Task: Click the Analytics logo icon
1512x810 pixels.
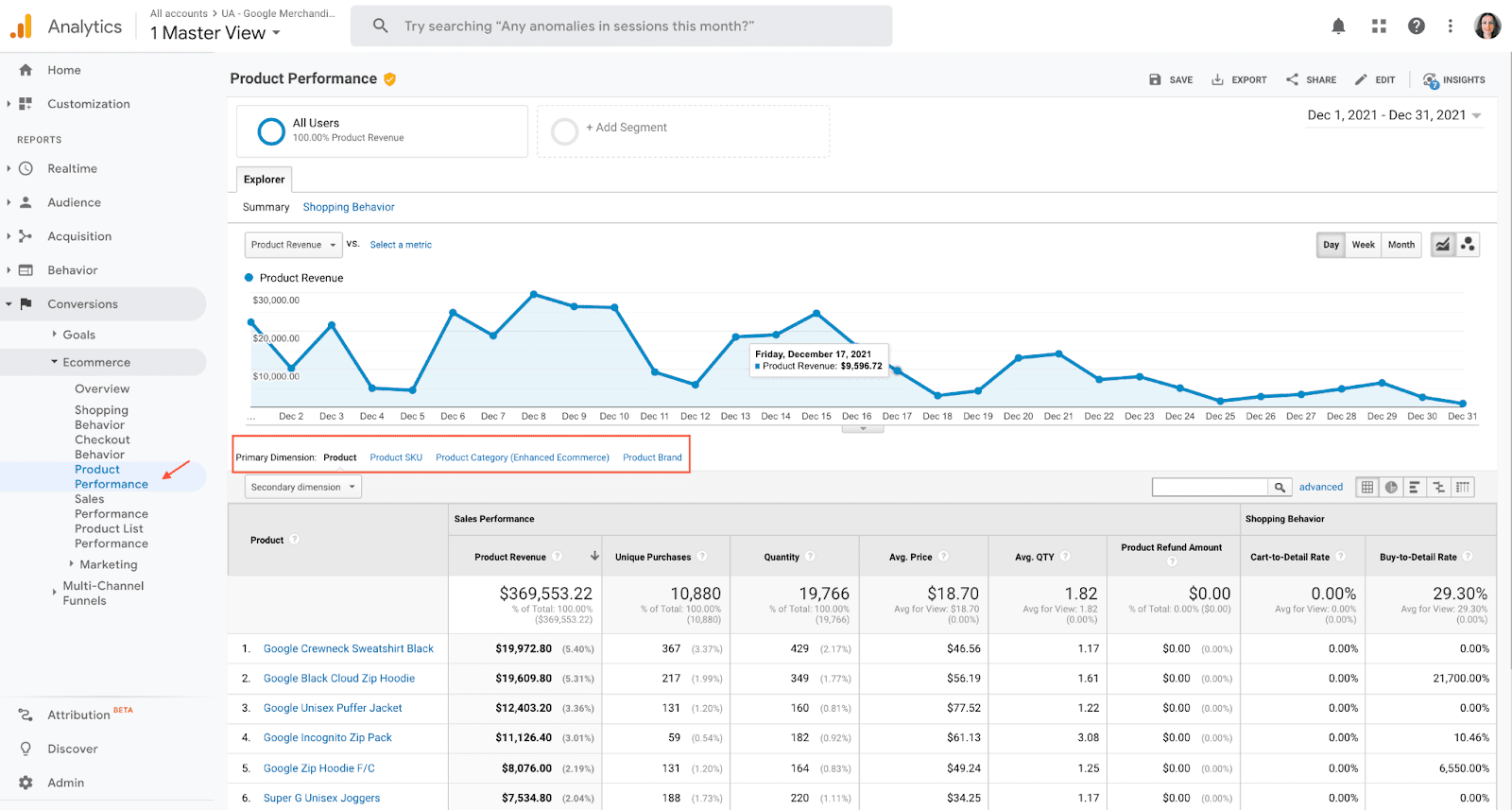Action: (22, 26)
